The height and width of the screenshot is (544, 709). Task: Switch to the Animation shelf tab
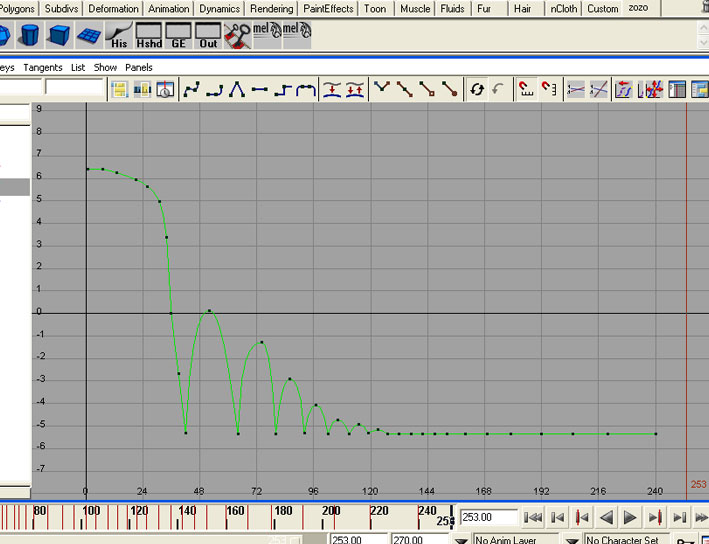169,9
